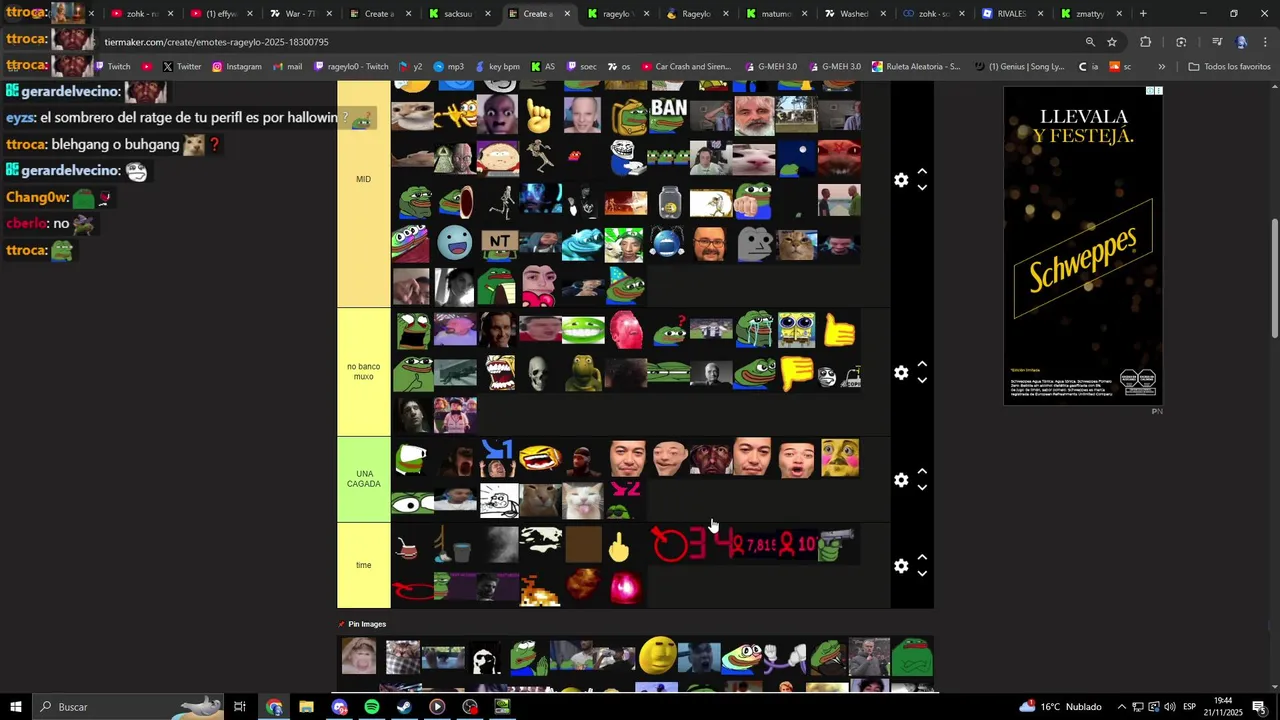The image size is (1280, 720).
Task: Click the Pin Images heading
Action: tap(367, 624)
